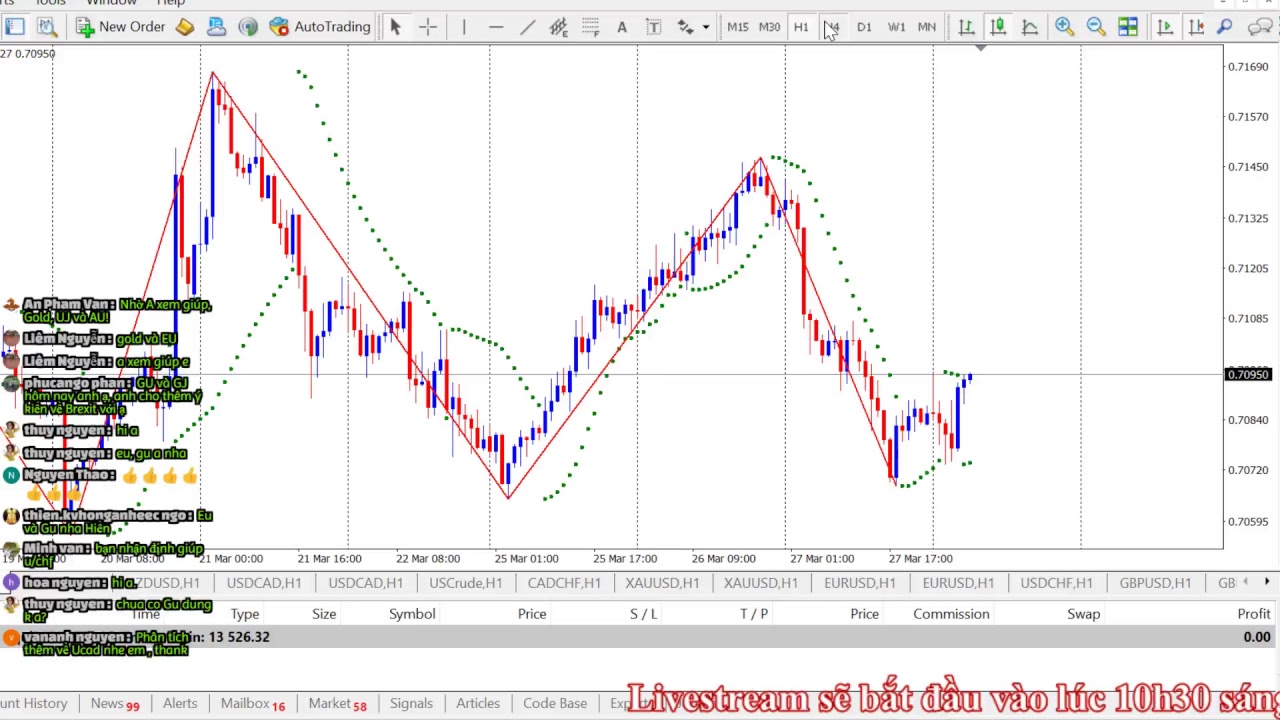Select the Fibonacci Retracement tool
1280x720 pixels.
pyautogui.click(x=591, y=27)
